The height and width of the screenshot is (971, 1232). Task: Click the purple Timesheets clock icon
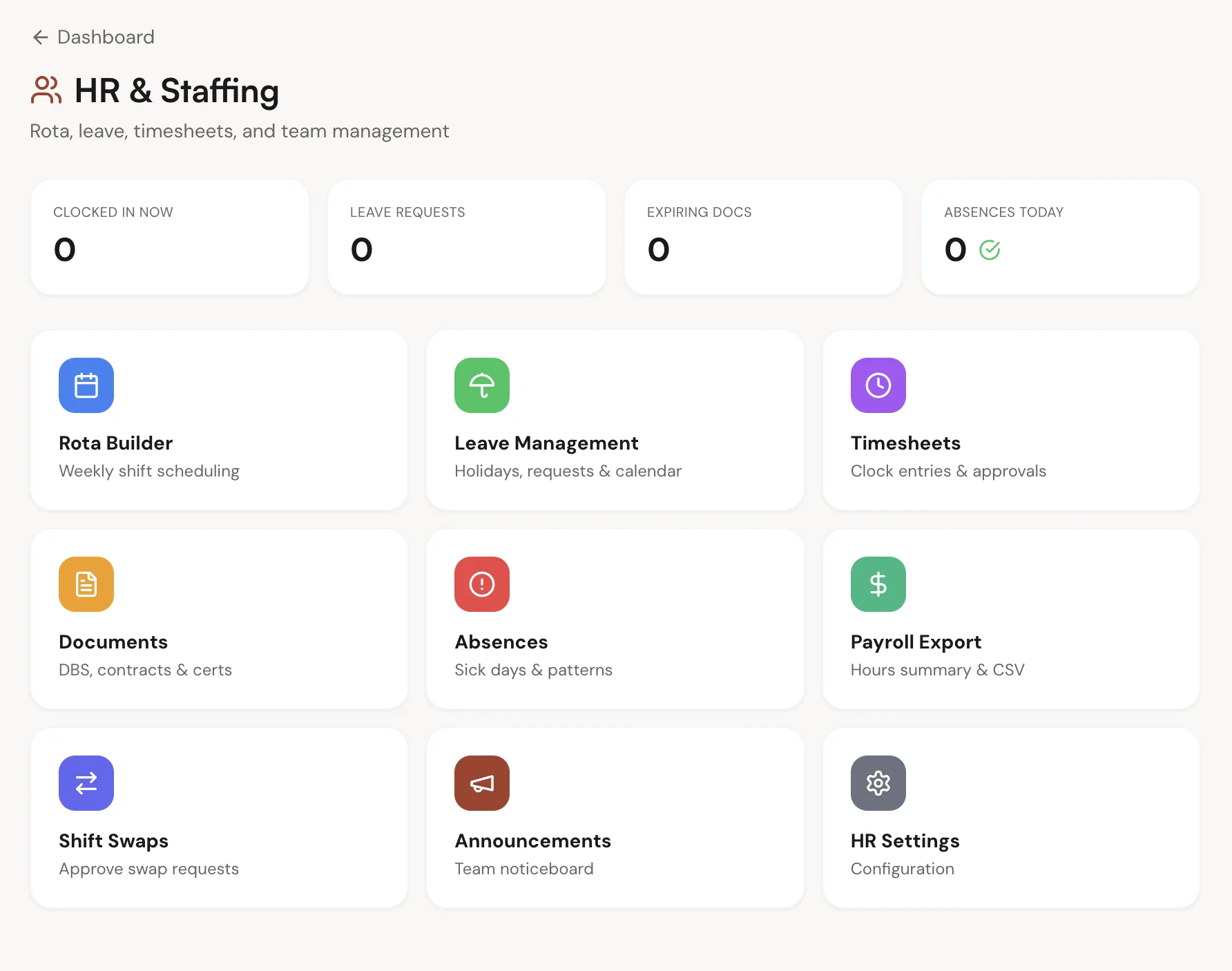(878, 385)
